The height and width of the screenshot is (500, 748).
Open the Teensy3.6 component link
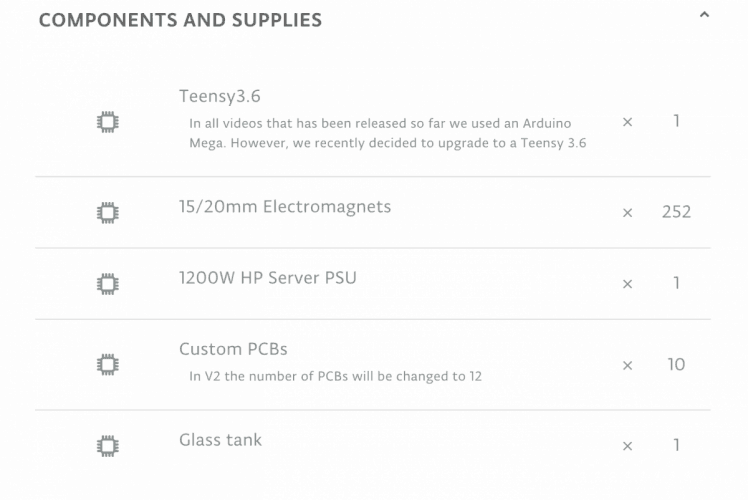tap(220, 97)
